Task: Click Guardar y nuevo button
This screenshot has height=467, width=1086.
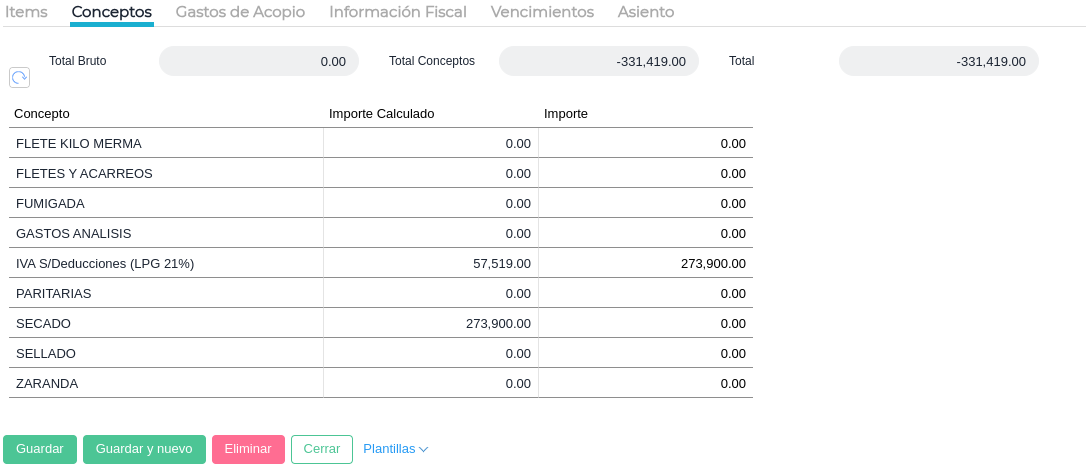Action: click(144, 449)
